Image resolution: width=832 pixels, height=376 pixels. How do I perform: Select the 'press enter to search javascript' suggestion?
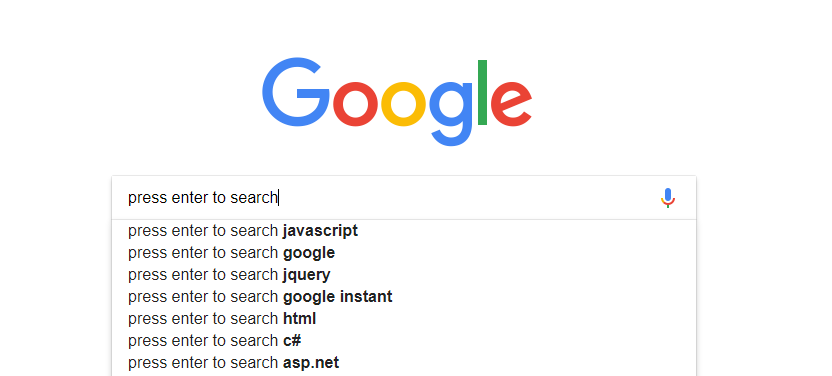tap(404, 231)
